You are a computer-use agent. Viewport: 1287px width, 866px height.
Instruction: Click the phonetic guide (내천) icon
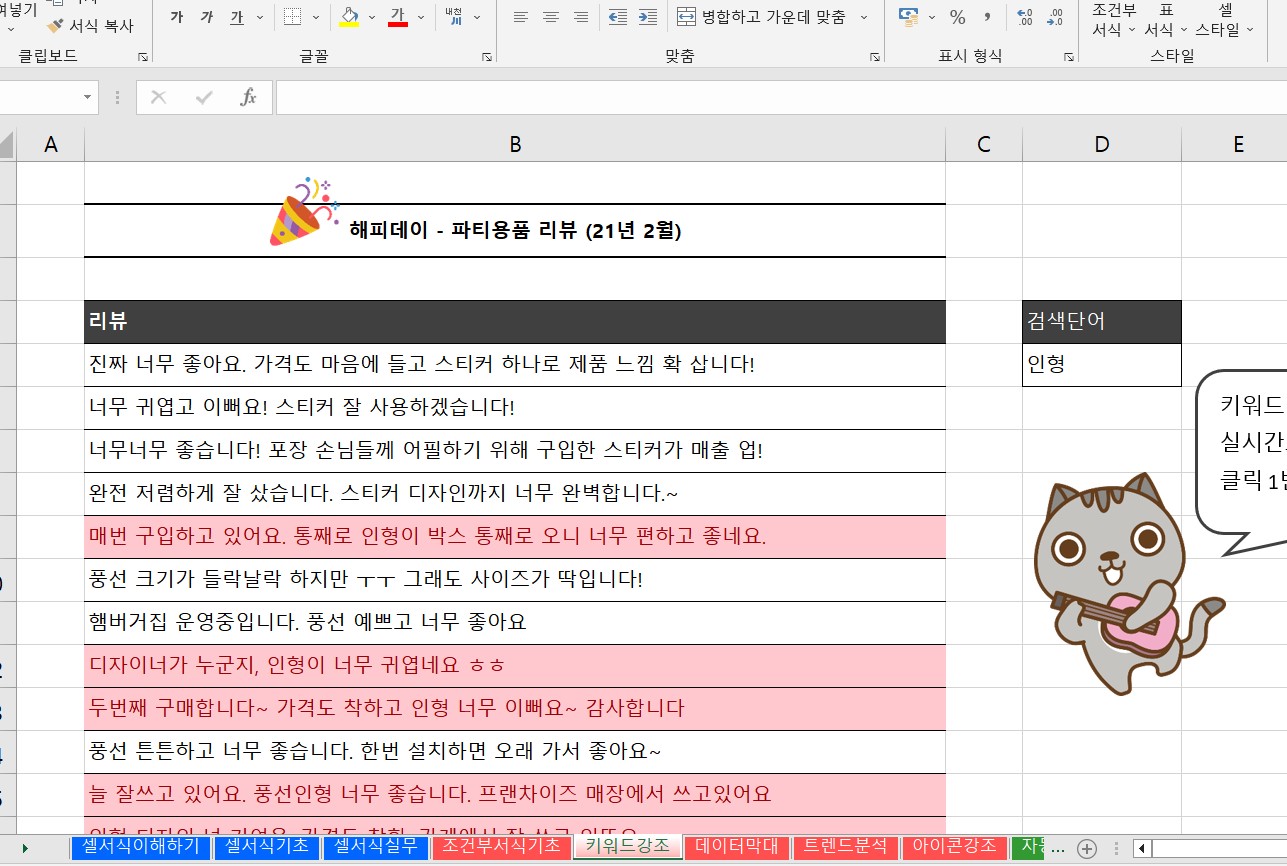click(453, 18)
